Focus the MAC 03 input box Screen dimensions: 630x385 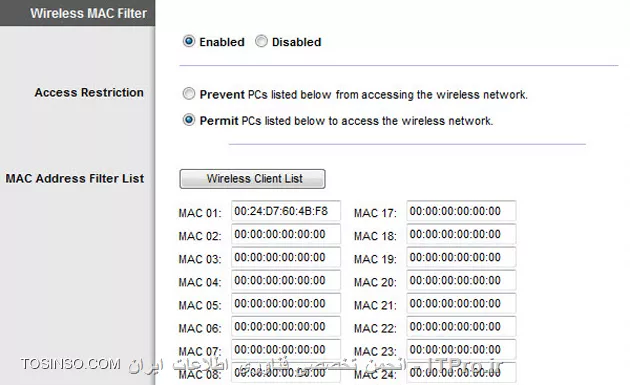pyautogui.click(x=286, y=257)
